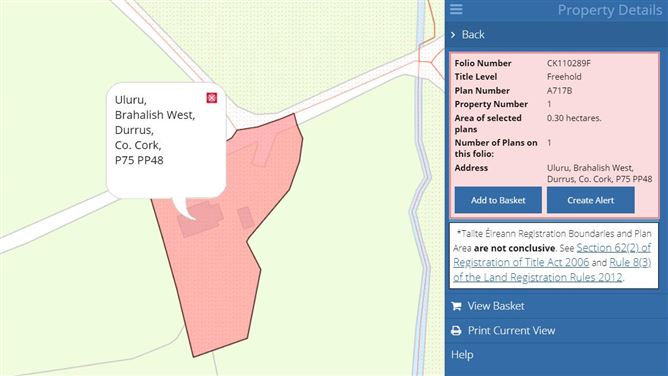Viewport: 668px width, 376px height.
Task: Click the shopping cart basket icon
Action: [456, 306]
